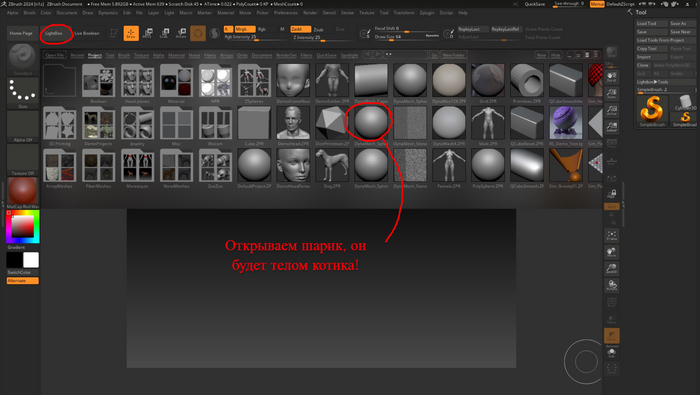The height and width of the screenshot is (395, 700).
Task: Click the New Folder button
Action: [x=453, y=55]
